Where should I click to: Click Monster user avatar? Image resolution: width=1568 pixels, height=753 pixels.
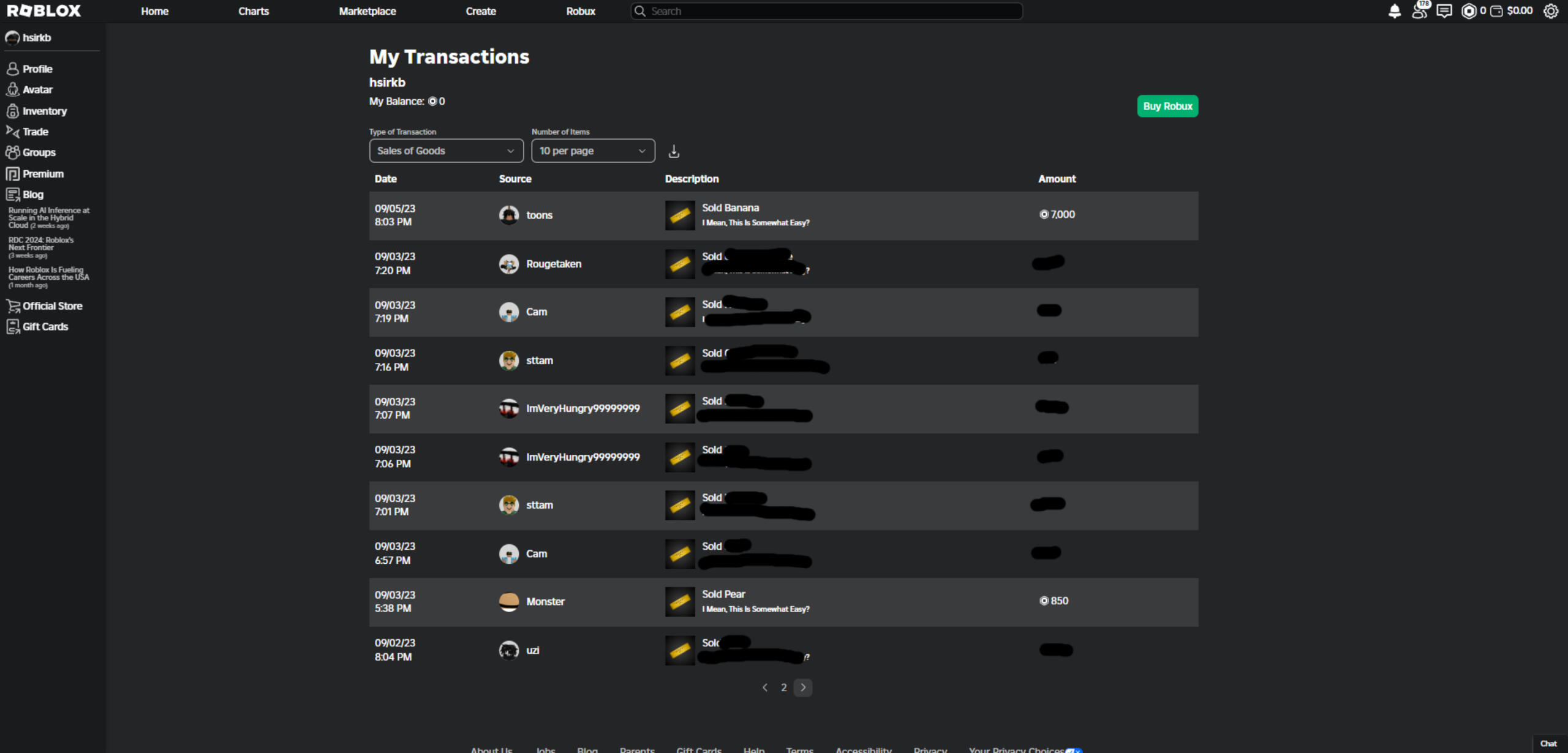[x=509, y=602]
